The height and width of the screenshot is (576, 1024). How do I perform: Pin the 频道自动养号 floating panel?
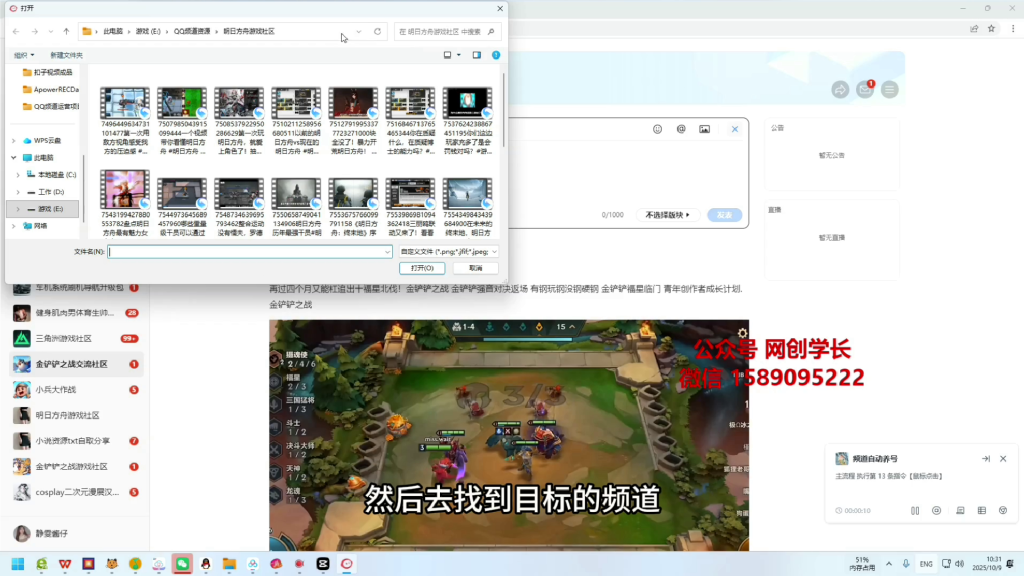[987, 459]
